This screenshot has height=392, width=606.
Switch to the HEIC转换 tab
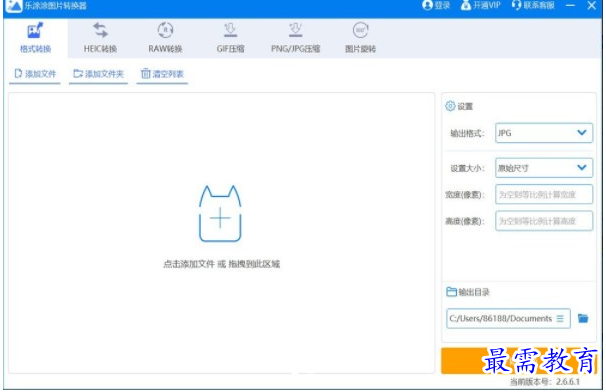click(100, 38)
